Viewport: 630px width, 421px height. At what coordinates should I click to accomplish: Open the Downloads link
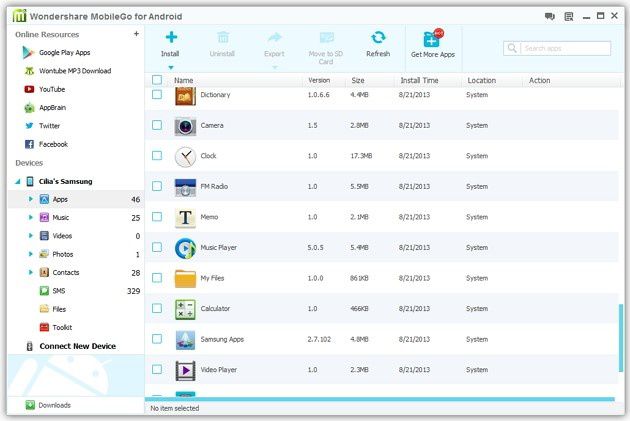[54, 405]
